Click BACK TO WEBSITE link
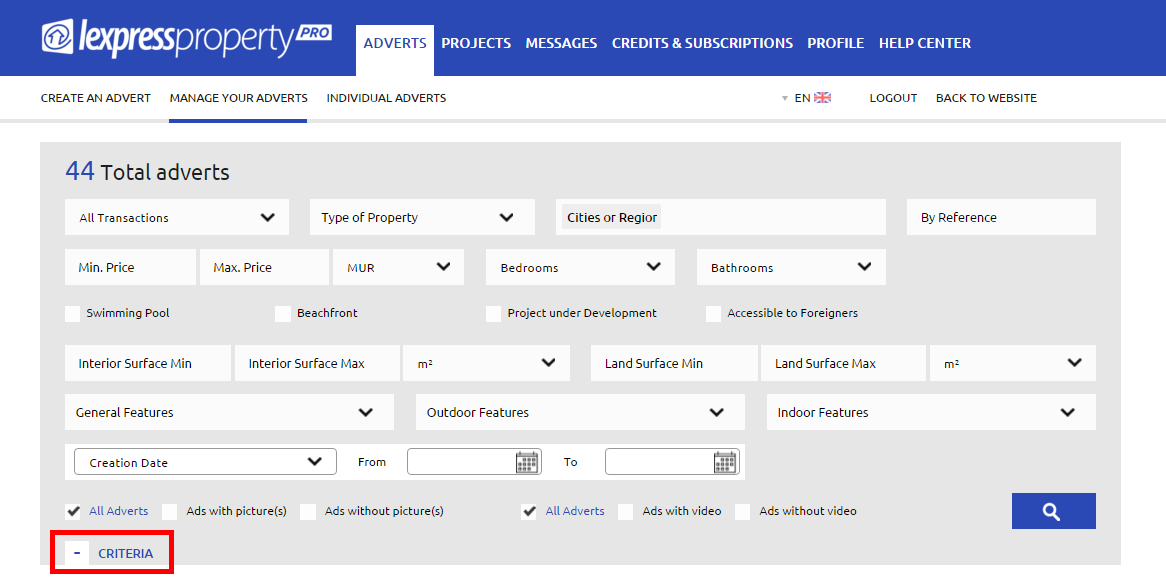The width and height of the screenshot is (1166, 581). pyautogui.click(x=986, y=97)
